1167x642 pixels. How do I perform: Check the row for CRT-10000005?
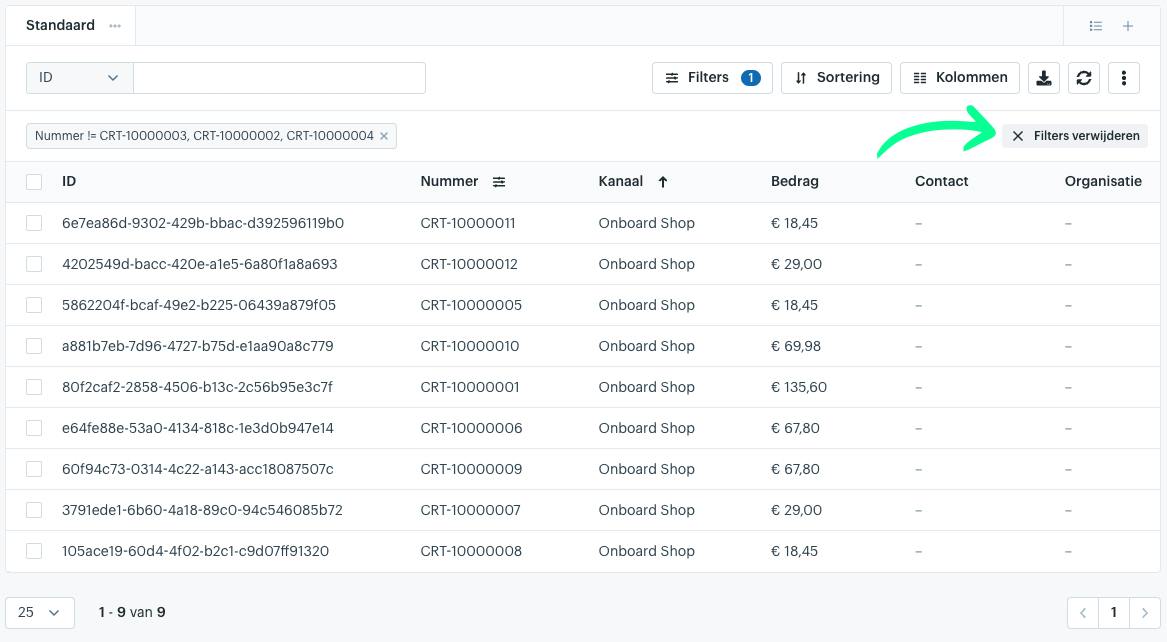(x=34, y=305)
